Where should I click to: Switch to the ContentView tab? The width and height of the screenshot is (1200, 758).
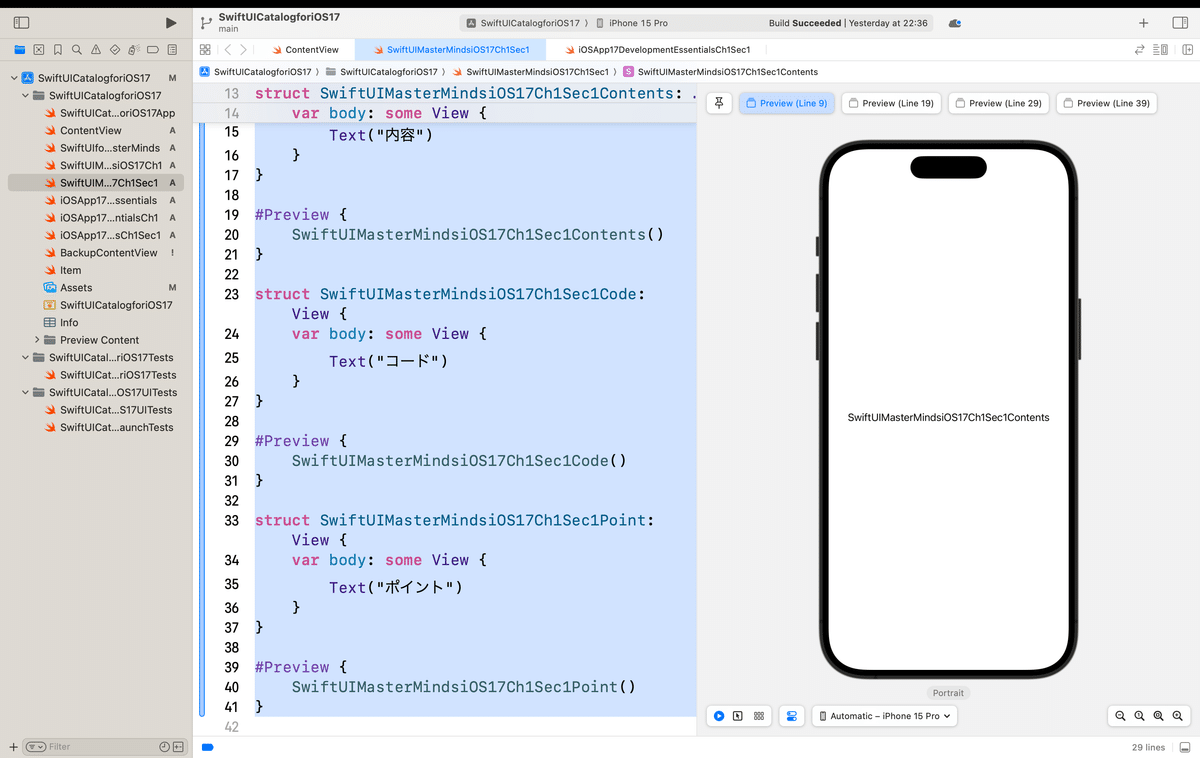tap(306, 49)
